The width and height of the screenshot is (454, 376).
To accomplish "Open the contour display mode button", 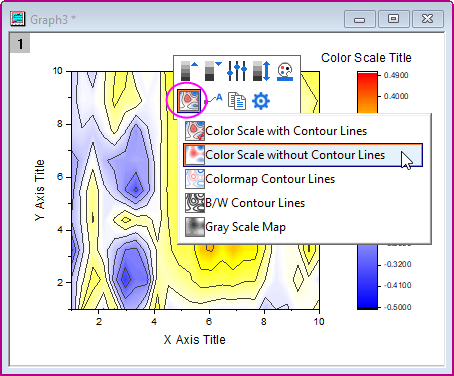I will click(189, 101).
